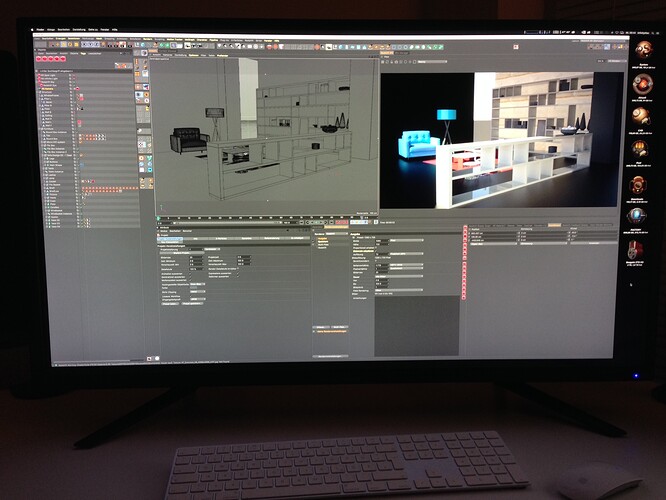This screenshot has width=666, height=500.
Task: Toggle the Y axis lock icon
Action: (x=90, y=44)
